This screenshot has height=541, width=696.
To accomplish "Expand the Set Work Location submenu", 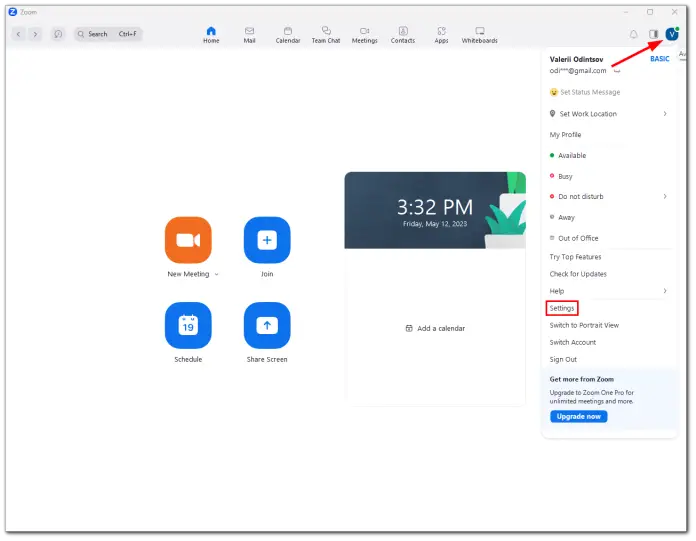I will pos(665,114).
